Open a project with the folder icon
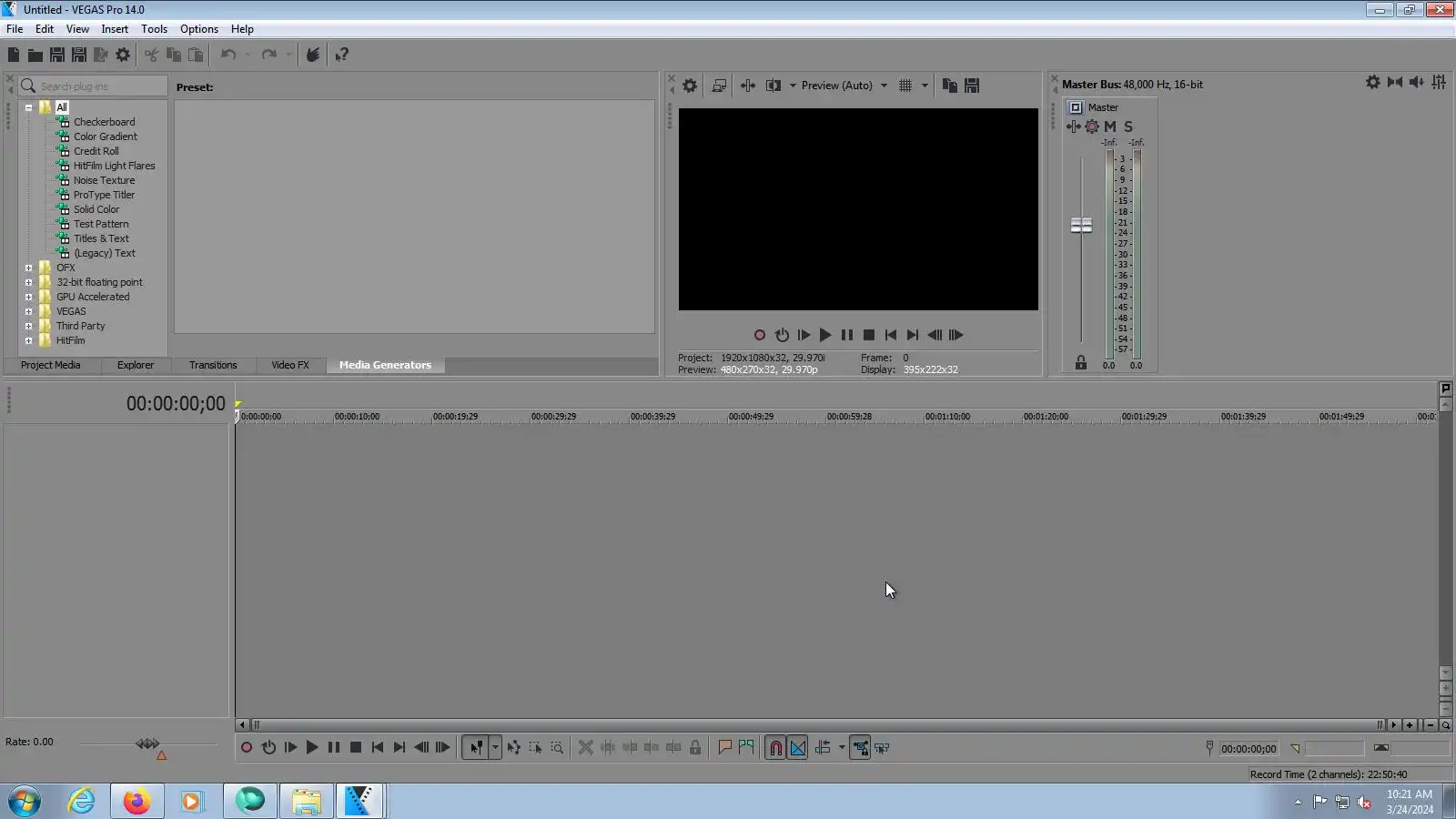The width and height of the screenshot is (1456, 819). 35,55
